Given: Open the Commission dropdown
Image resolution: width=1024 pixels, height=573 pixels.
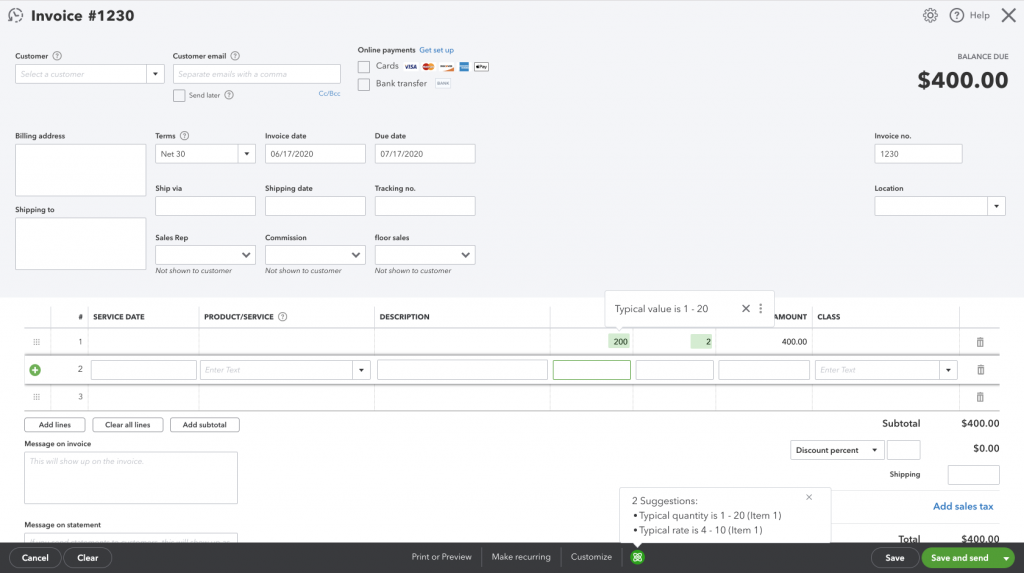Looking at the screenshot, I should 315,255.
